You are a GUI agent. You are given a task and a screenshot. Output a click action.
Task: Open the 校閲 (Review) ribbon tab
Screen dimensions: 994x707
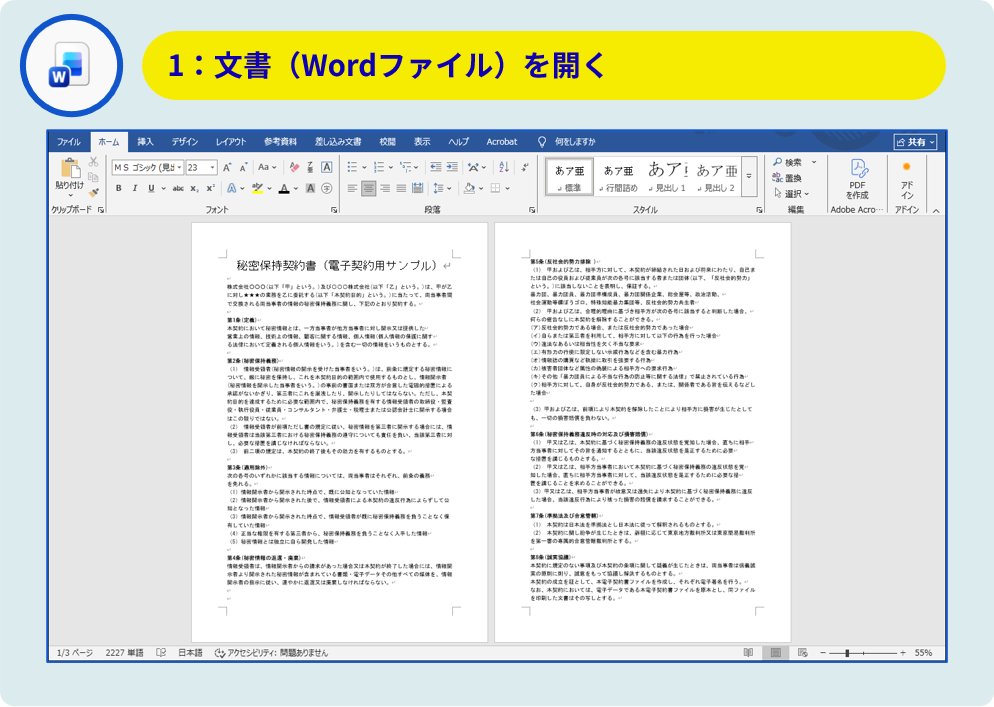(387, 142)
